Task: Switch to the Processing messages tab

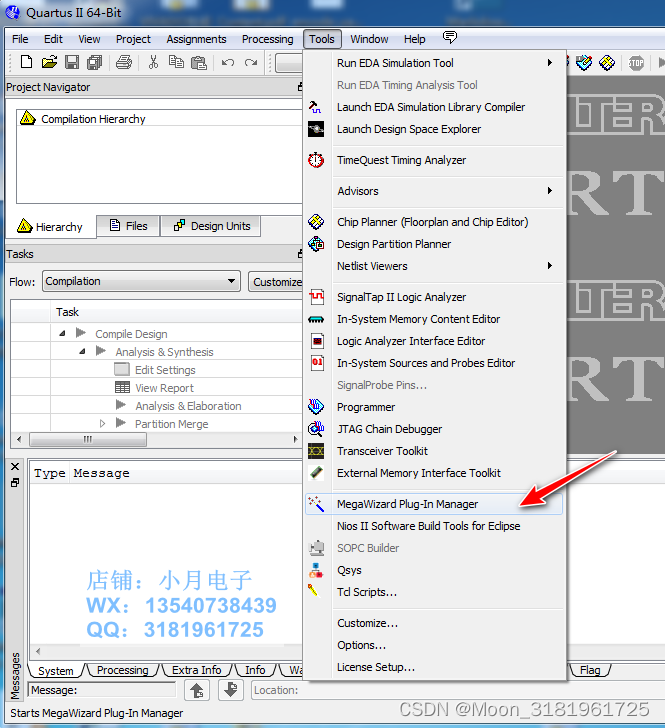Action: pos(123,670)
